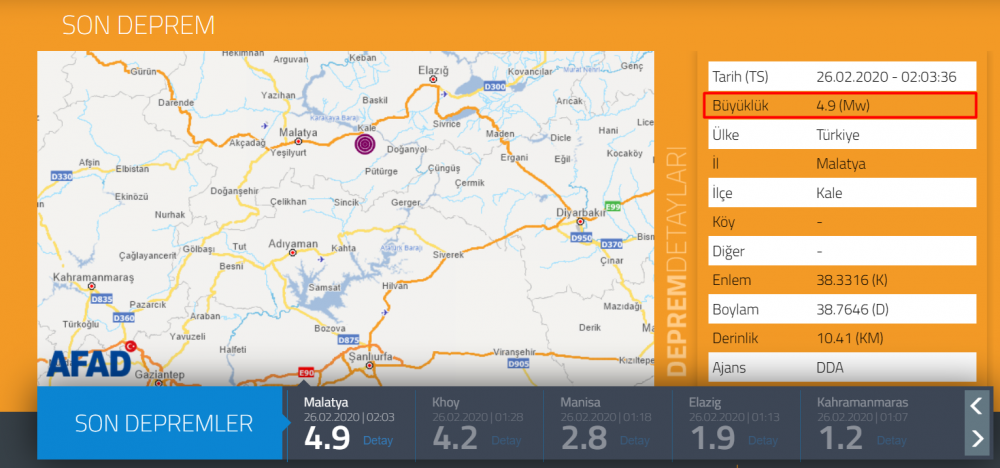
Task: Click the airport icon west of Malatya
Action: point(264,126)
